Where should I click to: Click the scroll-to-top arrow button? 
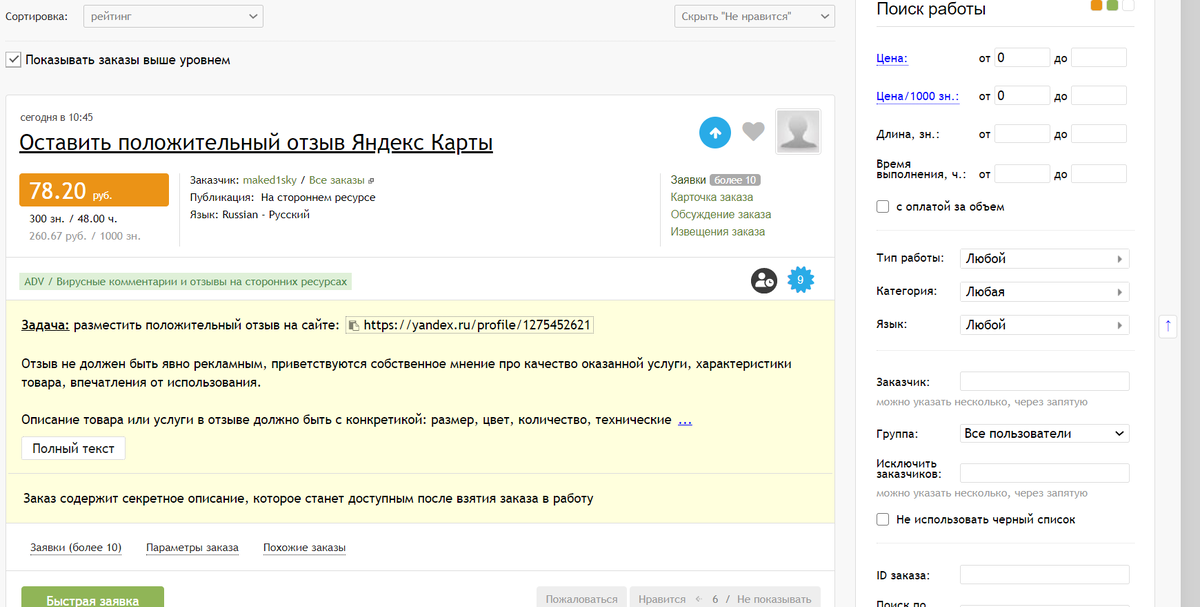pos(1169,326)
